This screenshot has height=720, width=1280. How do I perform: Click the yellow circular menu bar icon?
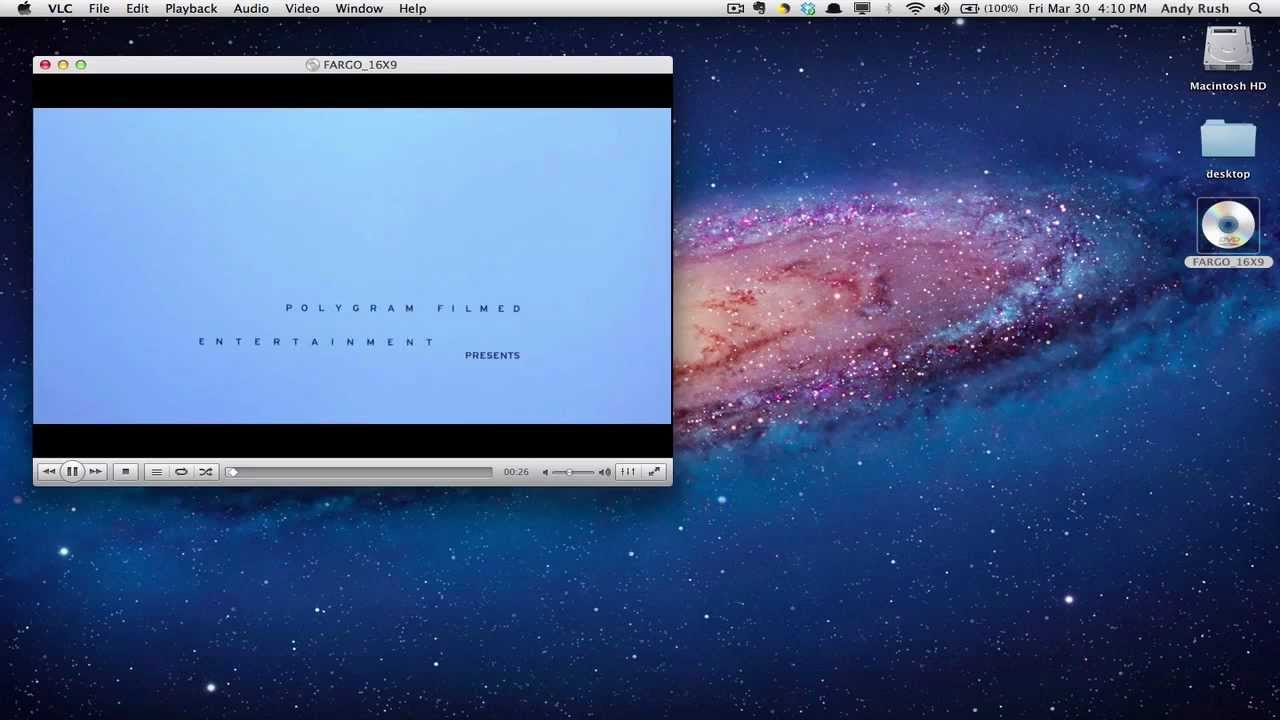[x=784, y=8]
